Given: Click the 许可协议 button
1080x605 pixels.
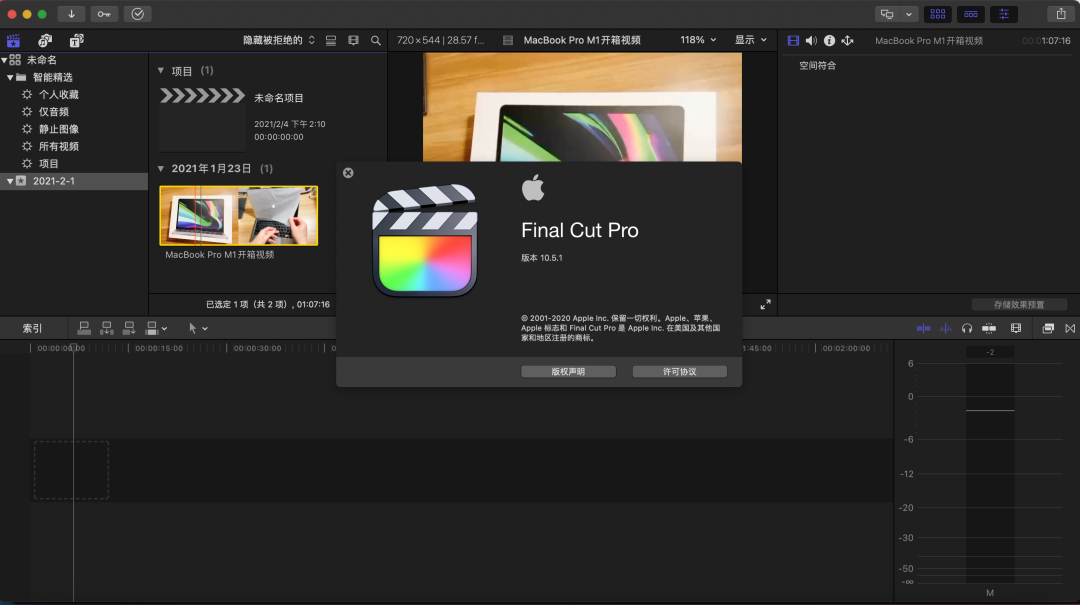Looking at the screenshot, I should click(680, 371).
